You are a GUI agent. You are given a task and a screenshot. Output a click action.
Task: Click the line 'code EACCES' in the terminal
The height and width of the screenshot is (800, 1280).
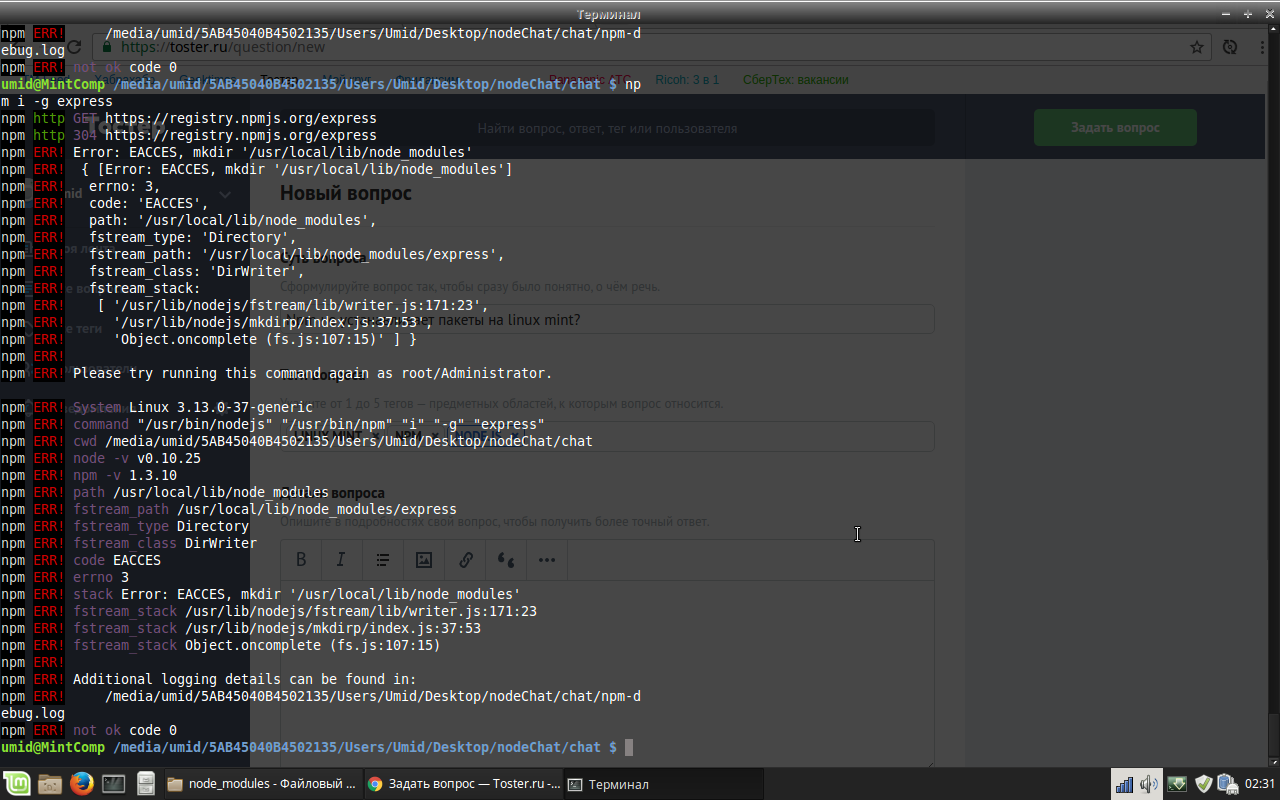[x=117, y=560]
